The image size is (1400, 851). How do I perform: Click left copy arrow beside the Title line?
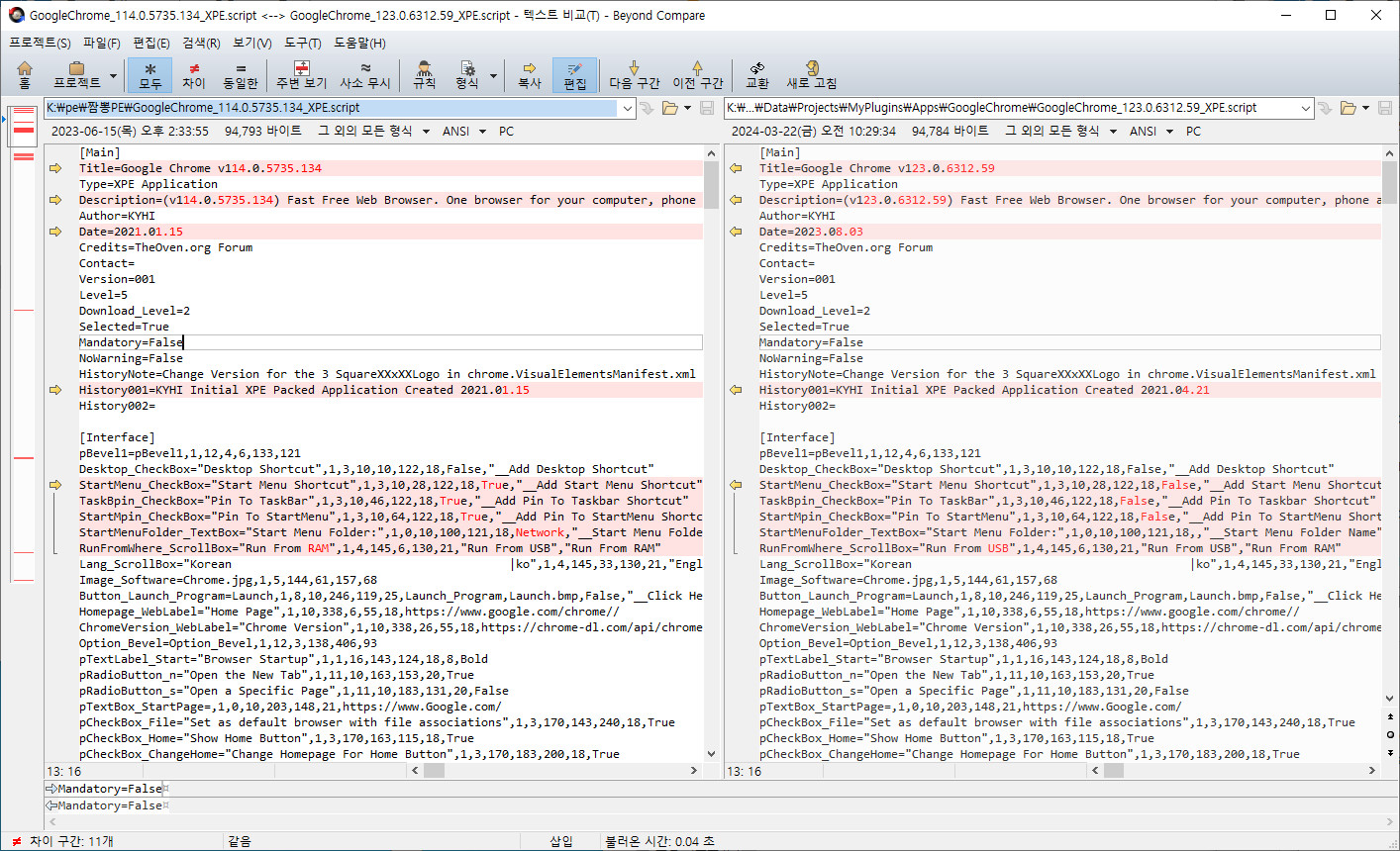pyautogui.click(x=55, y=168)
